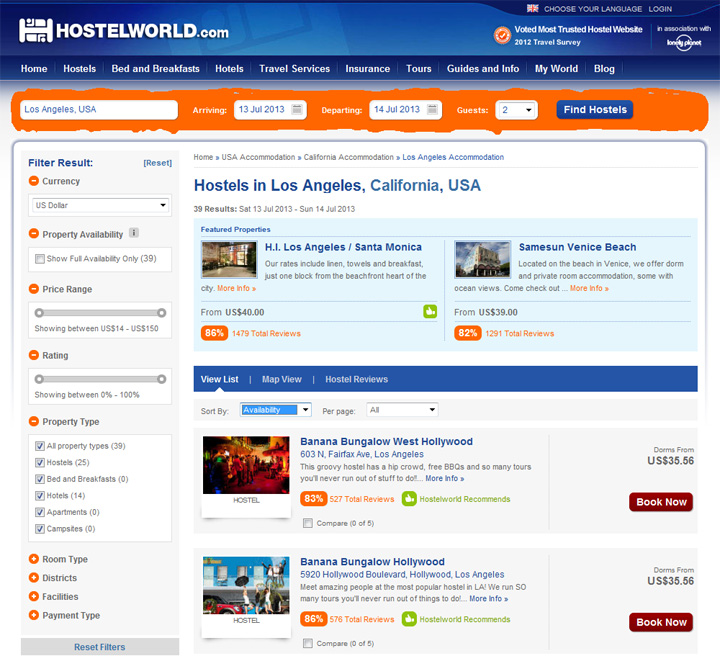Image resolution: width=720 pixels, height=656 pixels.
Task: Check Compare for Banana Bungalow Hollywood
Action: [x=308, y=643]
